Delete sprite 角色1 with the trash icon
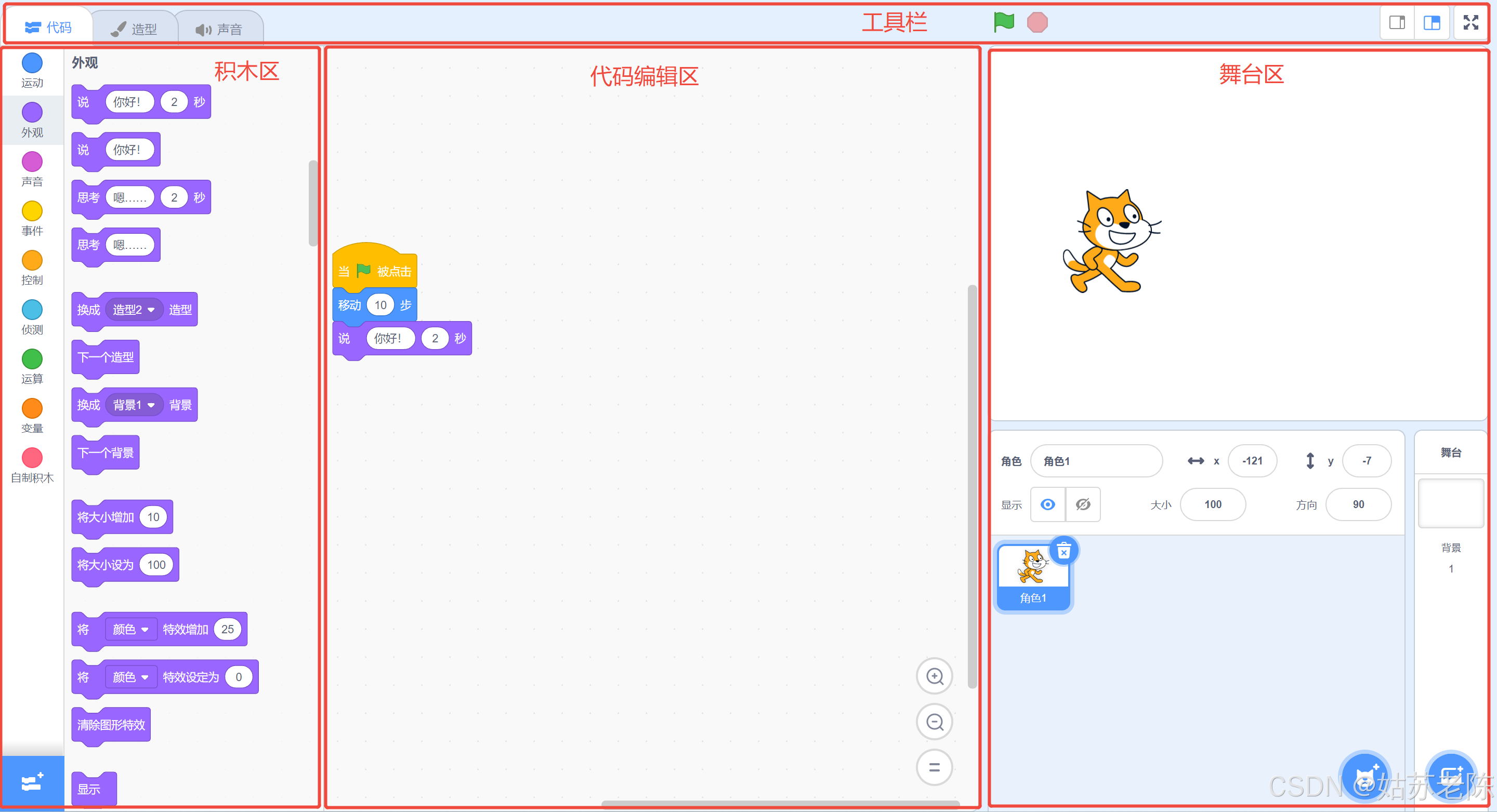The image size is (1497, 812). [1063, 551]
